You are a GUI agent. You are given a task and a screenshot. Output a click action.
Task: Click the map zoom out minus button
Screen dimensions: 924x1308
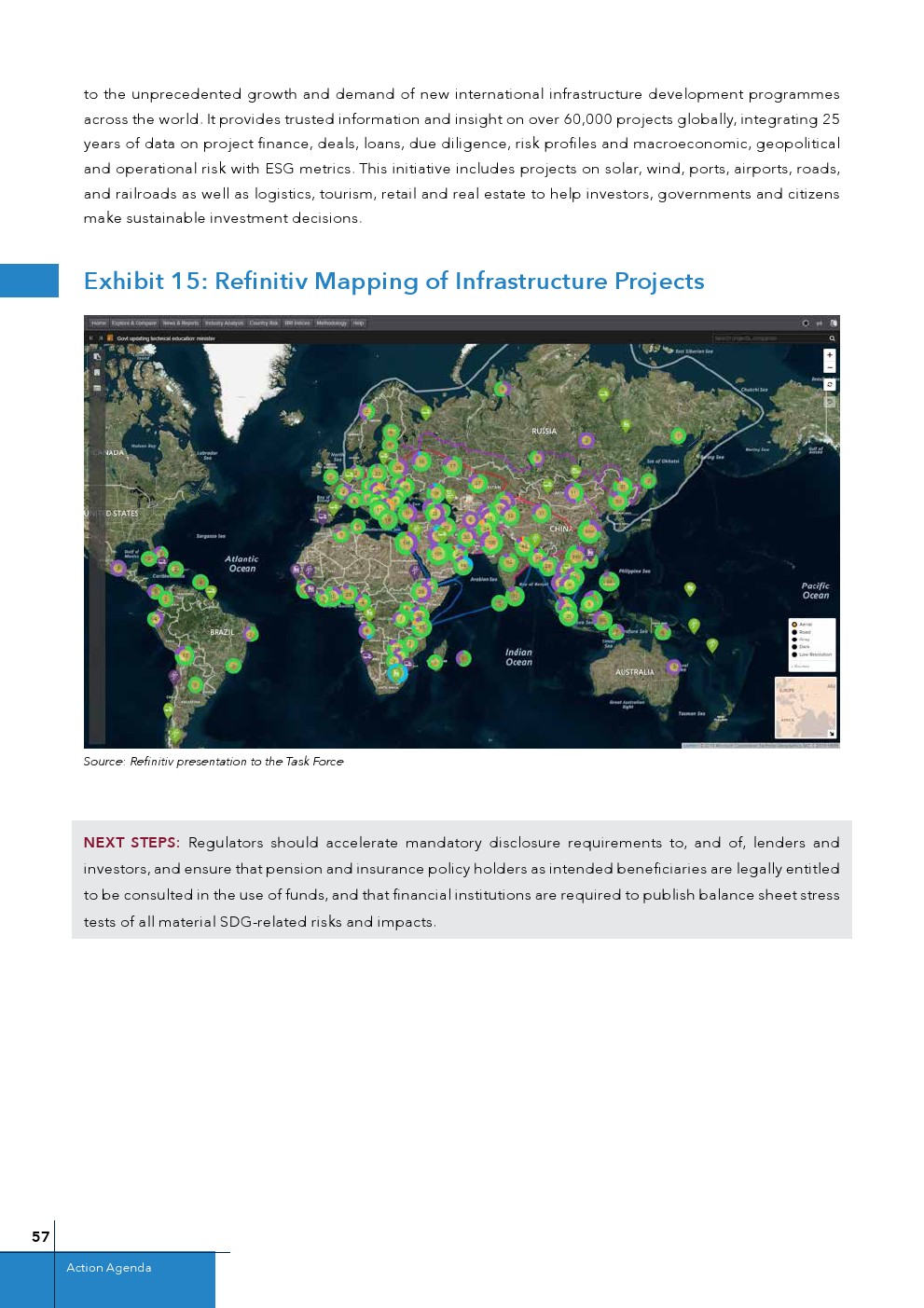(829, 368)
